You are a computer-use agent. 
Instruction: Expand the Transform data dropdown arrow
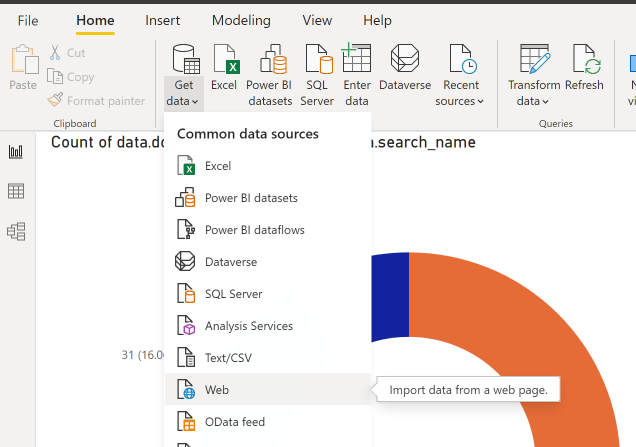tap(546, 102)
